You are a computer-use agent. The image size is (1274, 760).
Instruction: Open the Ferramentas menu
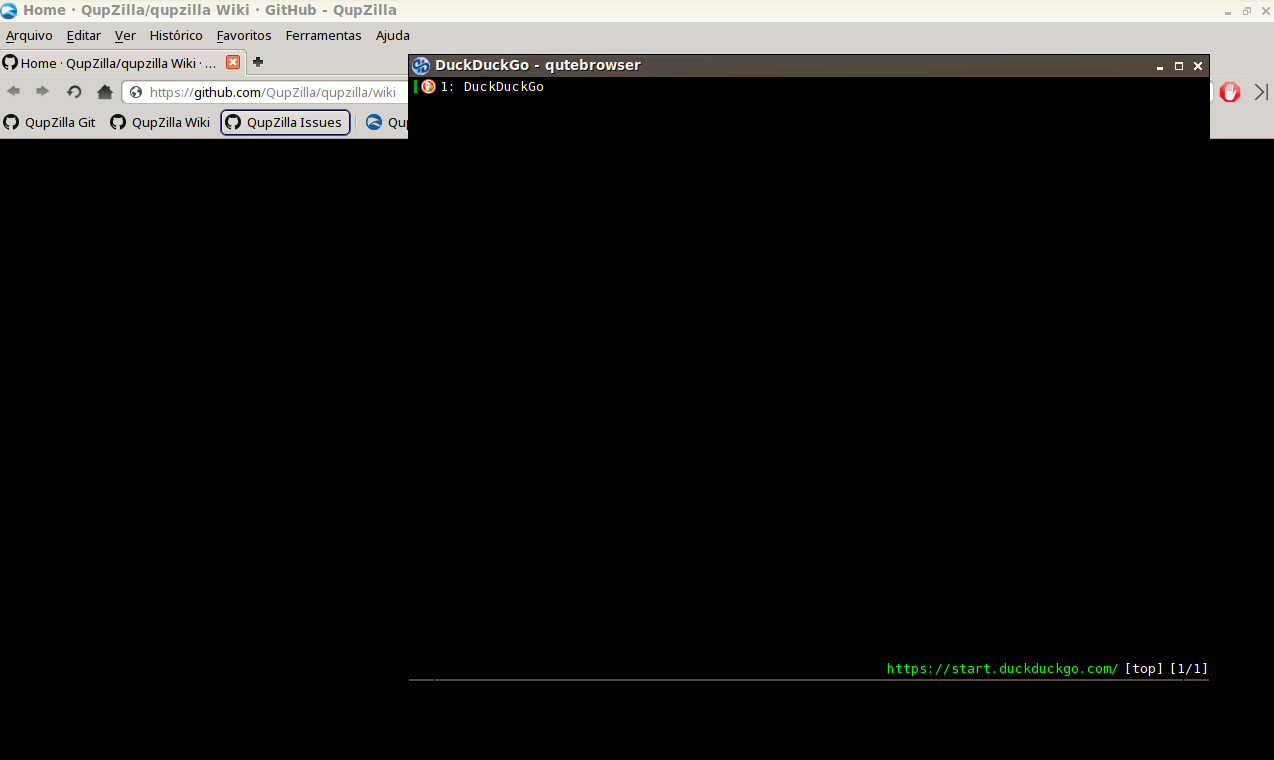(x=323, y=35)
